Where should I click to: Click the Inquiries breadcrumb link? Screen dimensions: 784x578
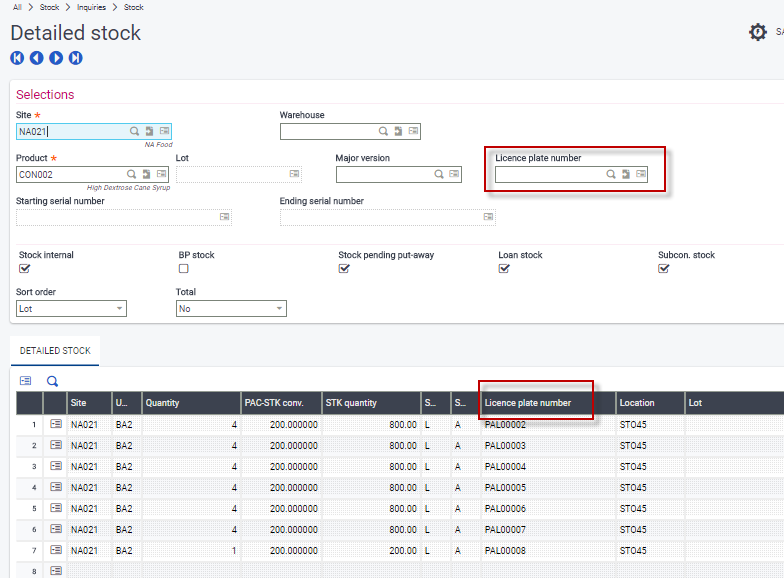coord(92,7)
